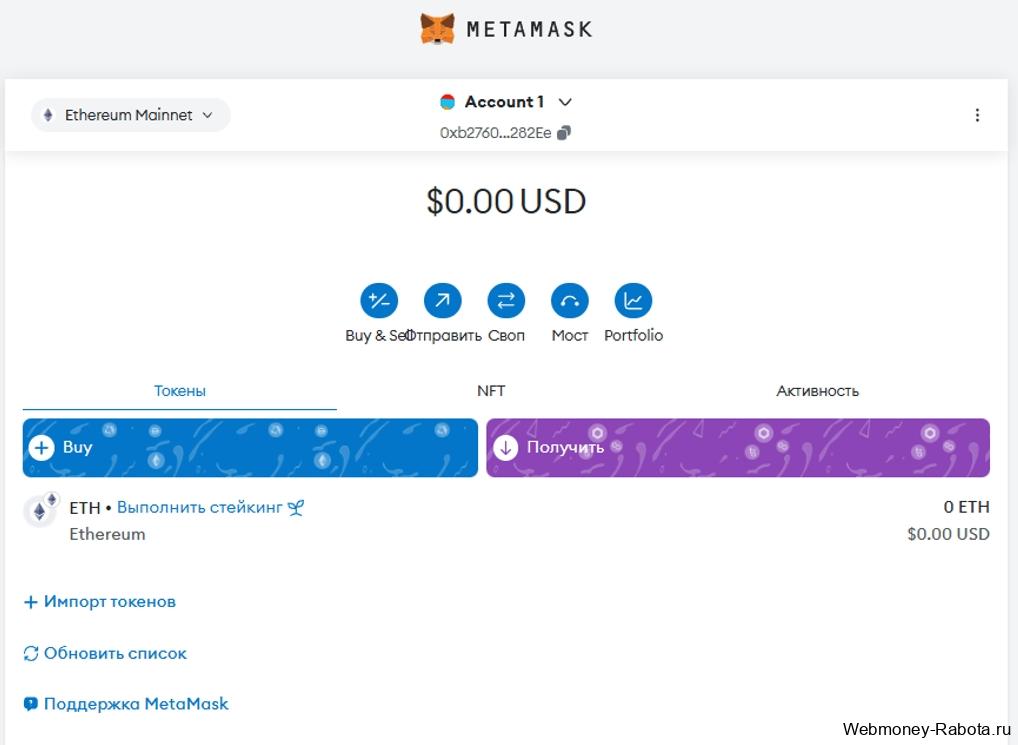This screenshot has width=1018, height=745.
Task: Click the Account 1 avatar circle
Action: [x=447, y=102]
